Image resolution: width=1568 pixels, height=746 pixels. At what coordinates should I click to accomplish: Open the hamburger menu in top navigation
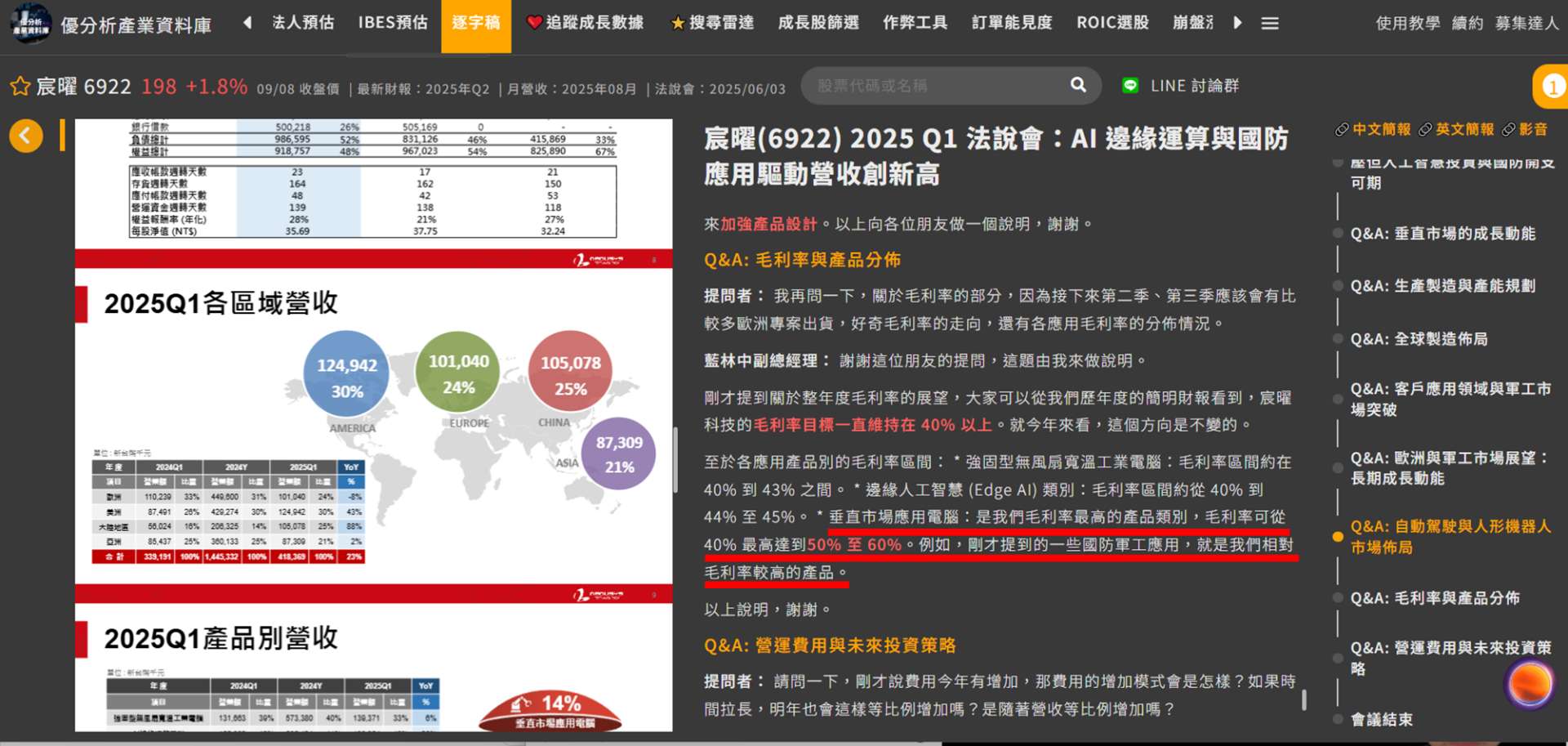pos(1269,24)
